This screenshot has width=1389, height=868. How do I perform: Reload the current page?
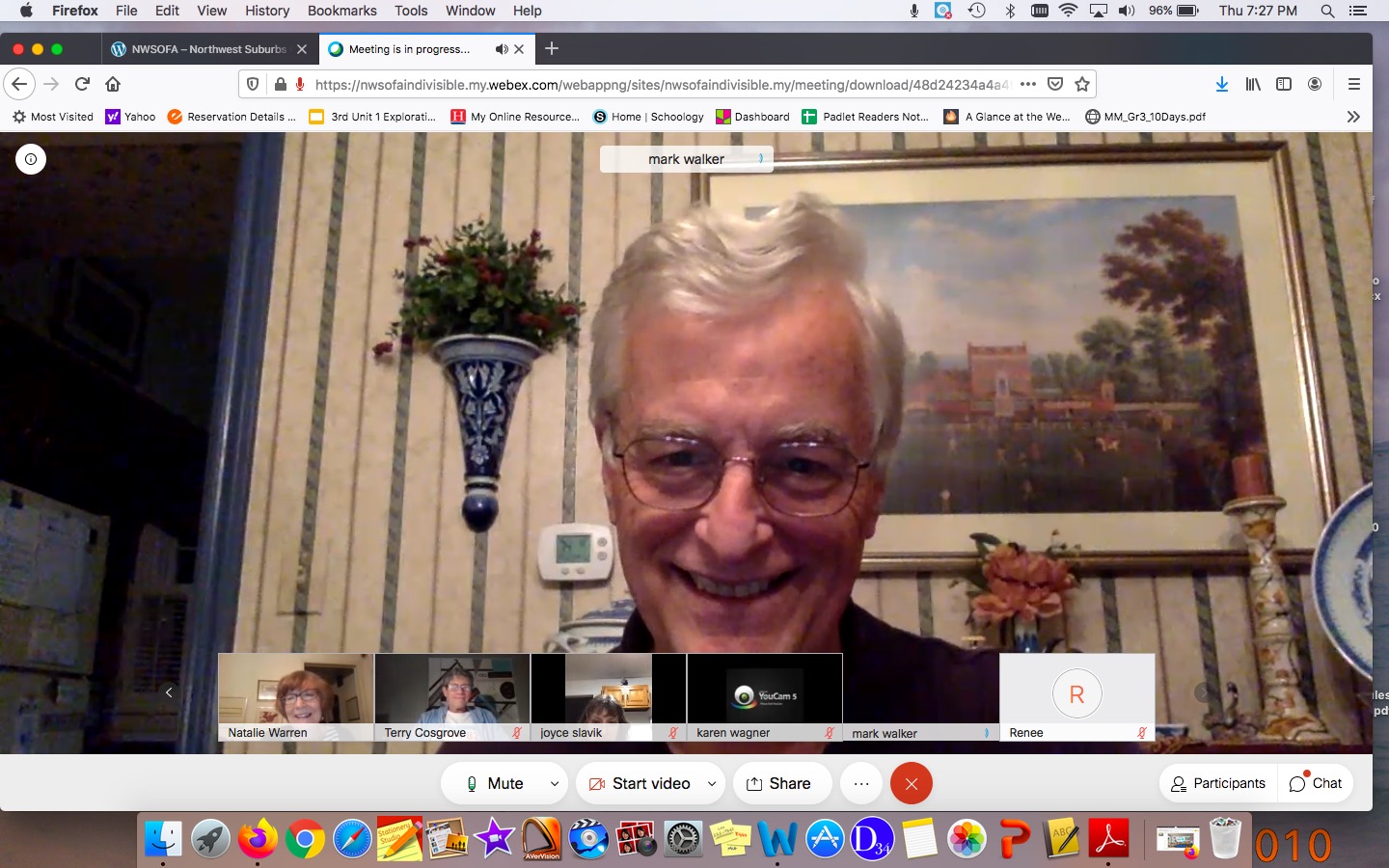pos(83,84)
